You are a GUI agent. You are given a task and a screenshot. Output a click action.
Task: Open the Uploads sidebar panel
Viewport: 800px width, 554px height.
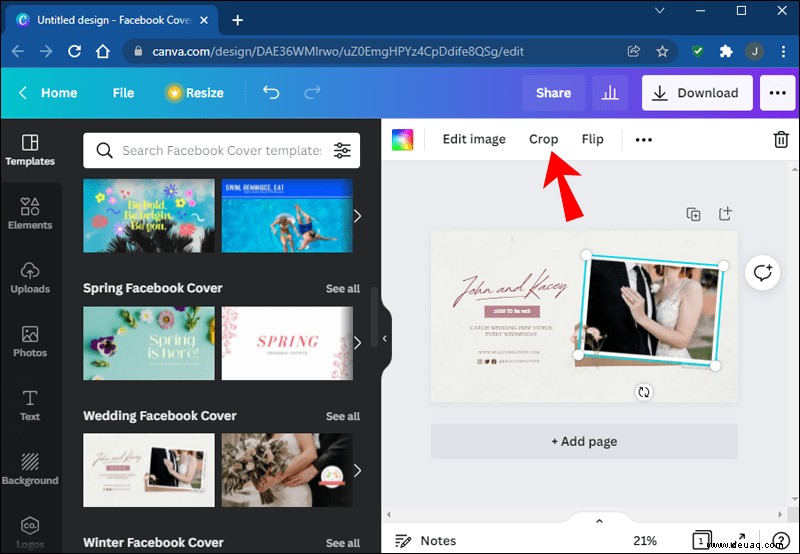[30, 278]
